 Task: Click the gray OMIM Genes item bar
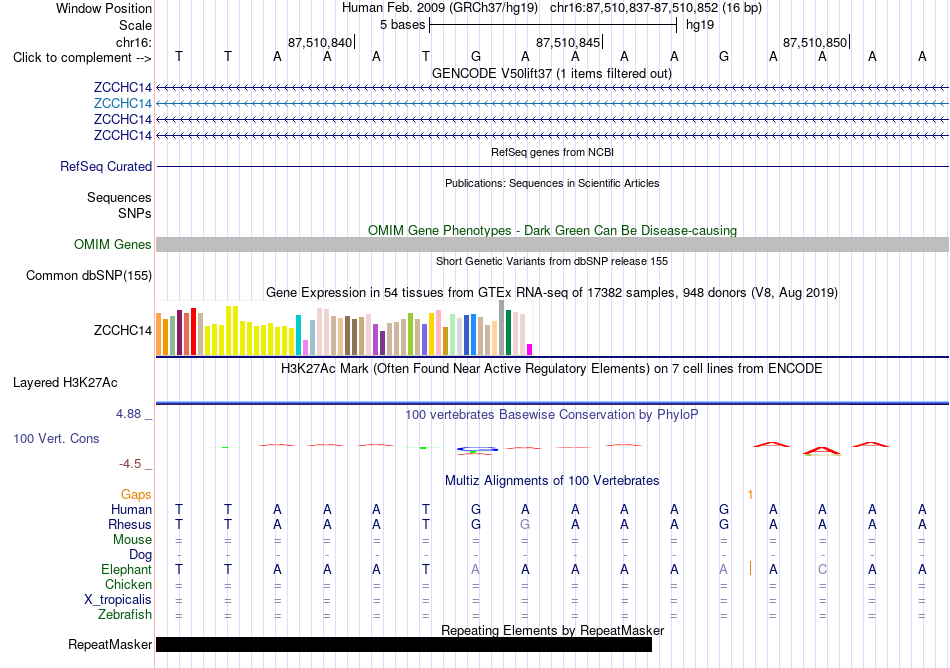[x=552, y=245]
